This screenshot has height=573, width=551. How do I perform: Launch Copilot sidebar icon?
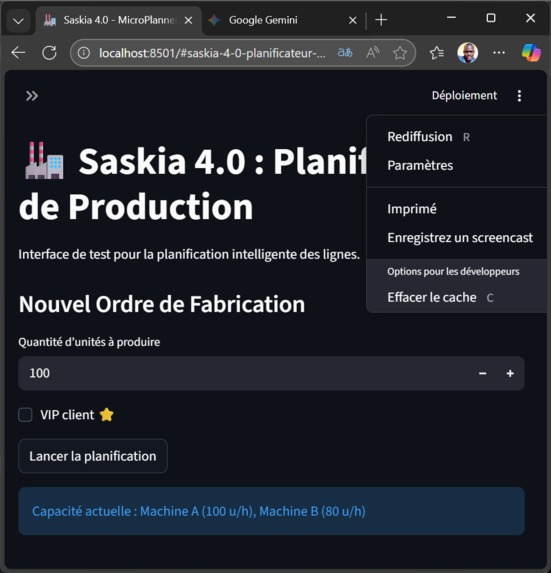point(531,53)
